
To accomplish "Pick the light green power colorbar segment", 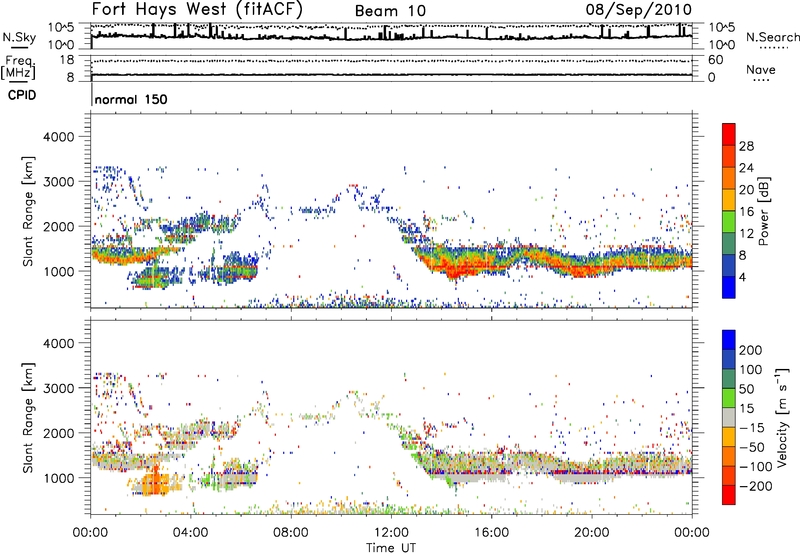I will pyautogui.click(x=729, y=222).
